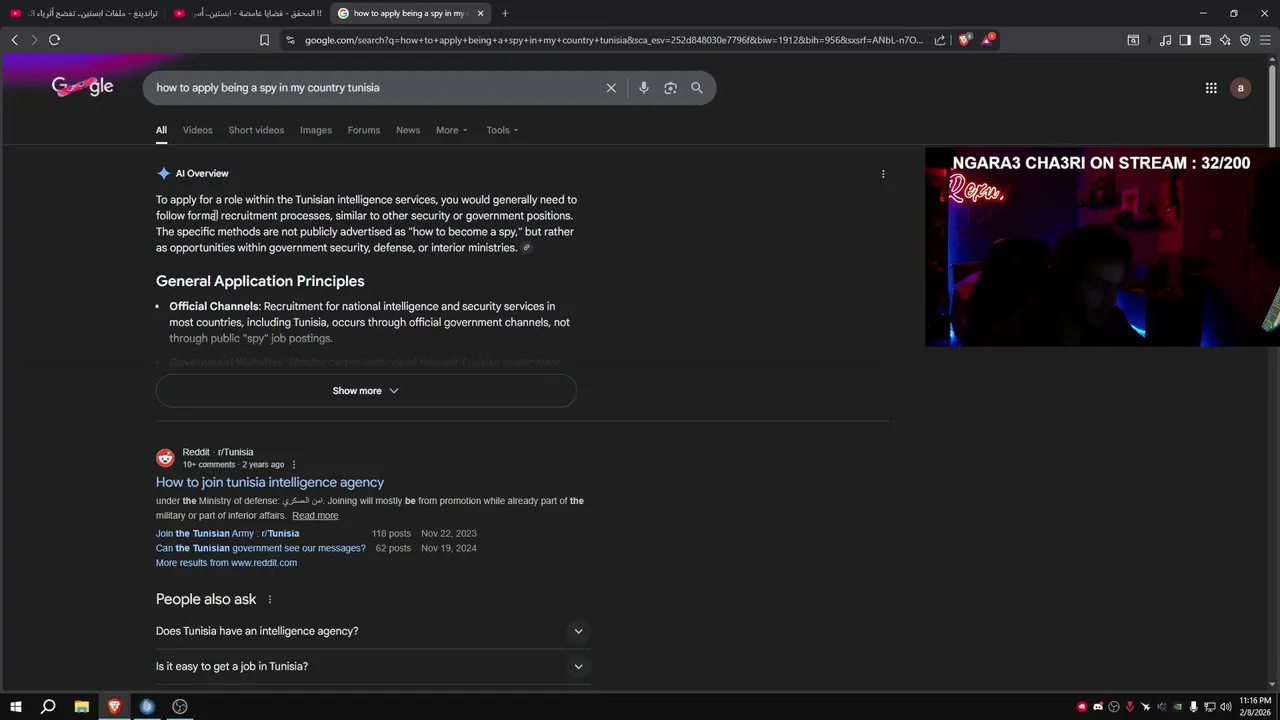This screenshot has width=1280, height=720.
Task: Open the More search filters dropdown
Action: pyautogui.click(x=451, y=130)
